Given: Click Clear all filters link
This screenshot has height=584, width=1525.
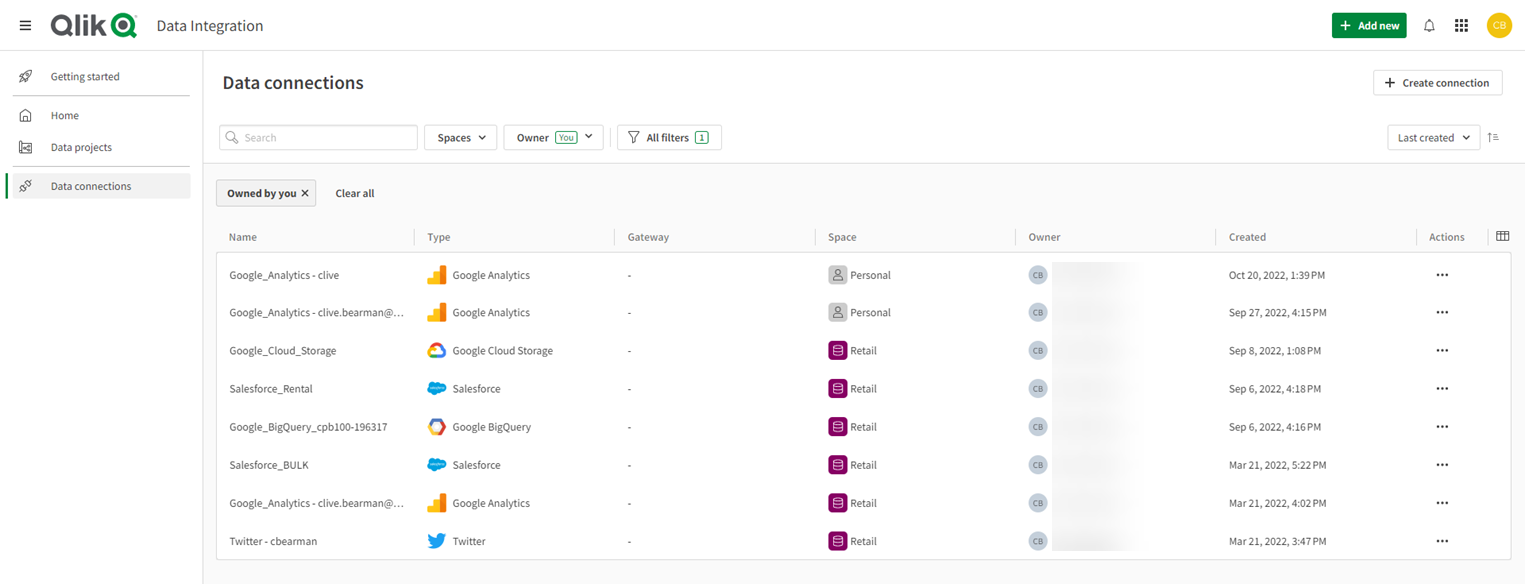Looking at the screenshot, I should [355, 193].
